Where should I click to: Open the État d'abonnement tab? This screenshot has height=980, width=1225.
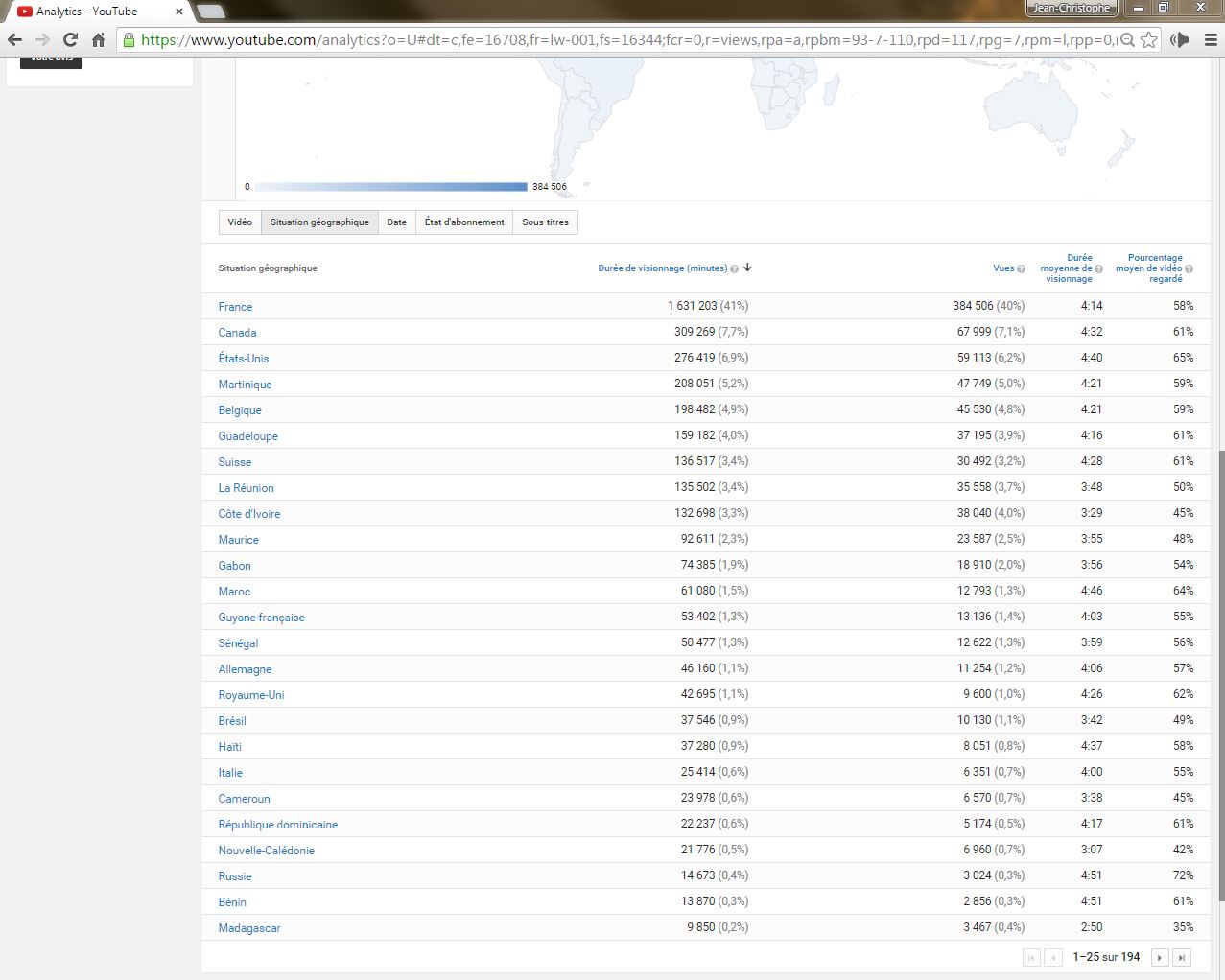[x=464, y=222]
